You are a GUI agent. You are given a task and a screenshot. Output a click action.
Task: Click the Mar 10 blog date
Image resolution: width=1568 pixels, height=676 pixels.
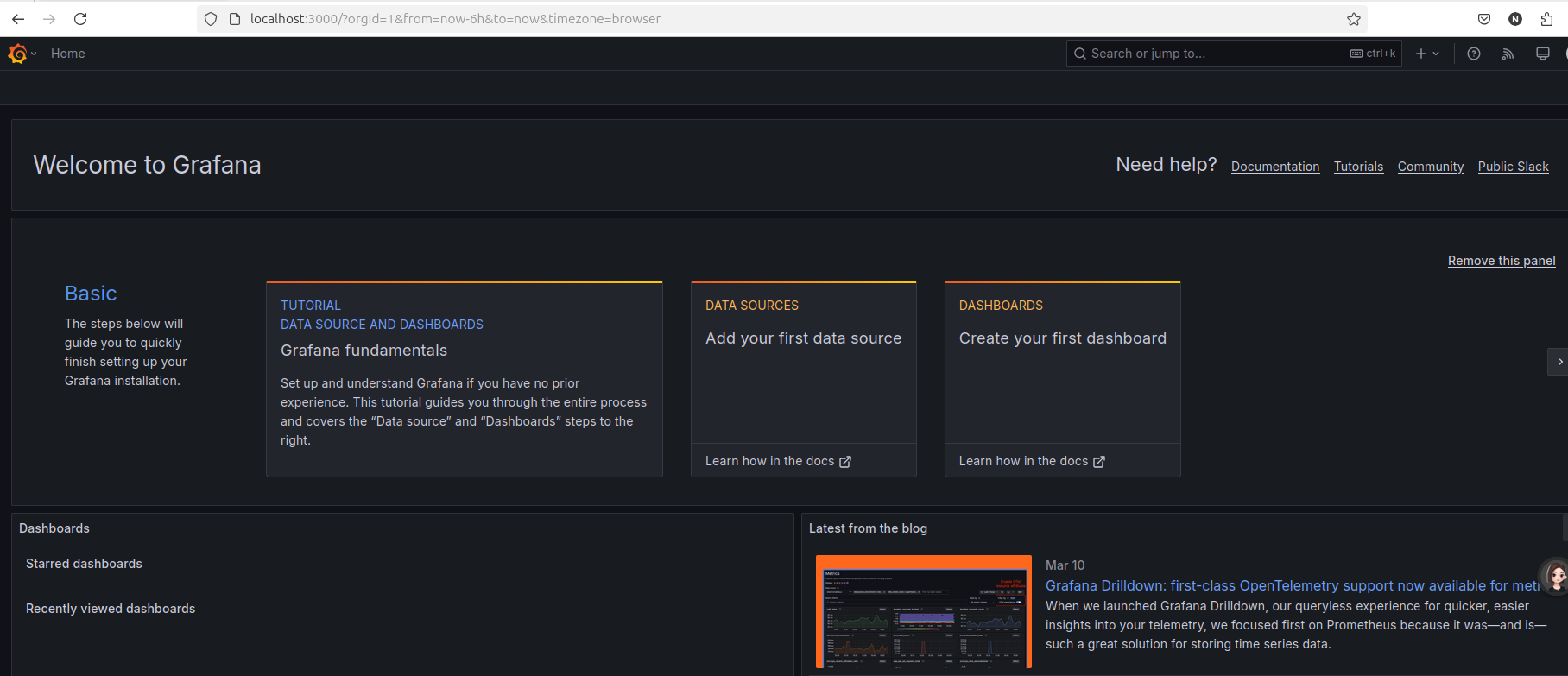[x=1065, y=565]
